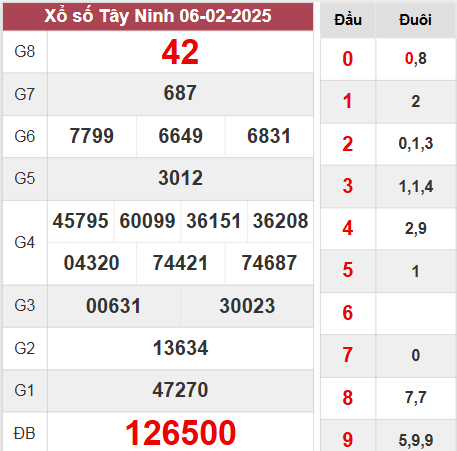
Task: Click G4 number 74687
Action: [269, 263]
